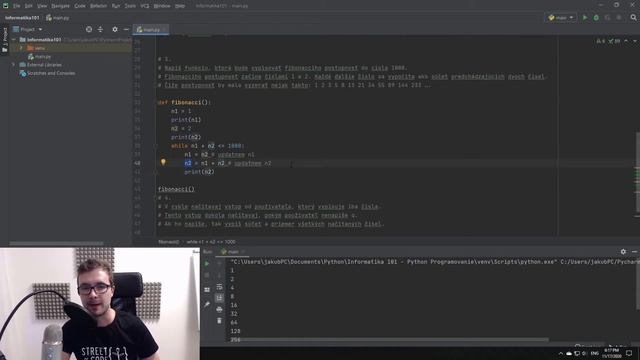Screen dimensions: 640x360
Task: Hide the Run tool window
Action: [634, 252]
